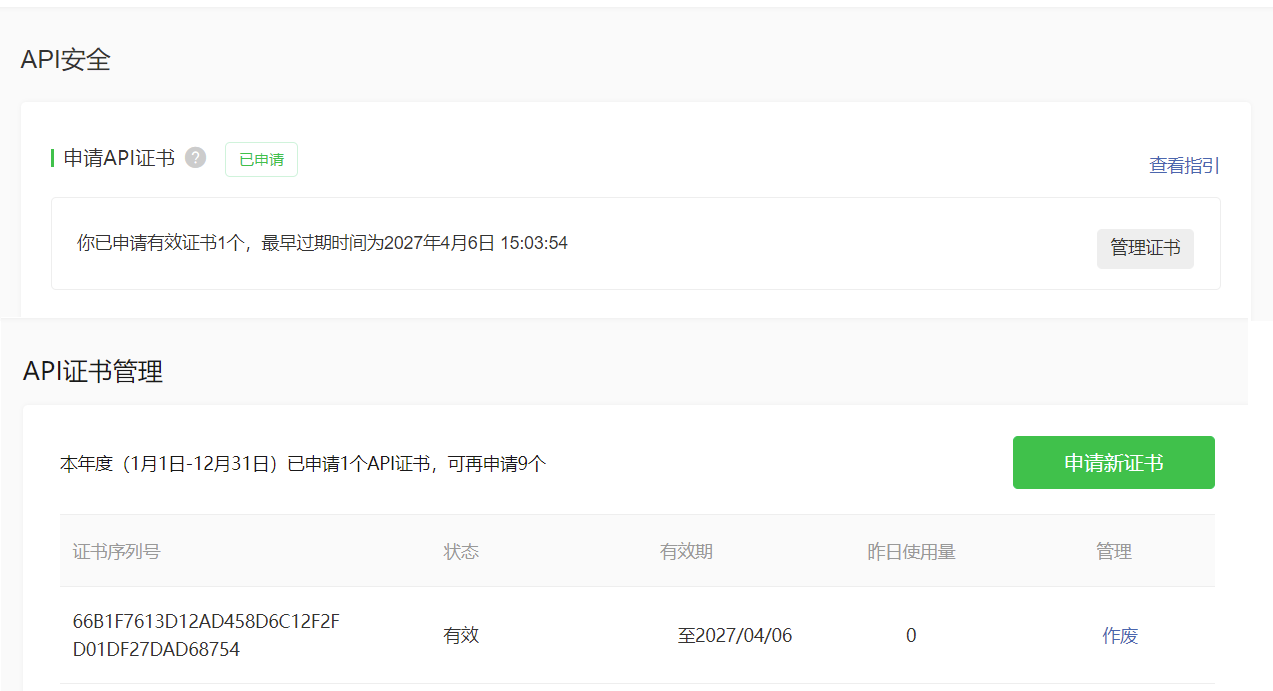
Task: Click the 证书序列号 column header
Action: (118, 550)
